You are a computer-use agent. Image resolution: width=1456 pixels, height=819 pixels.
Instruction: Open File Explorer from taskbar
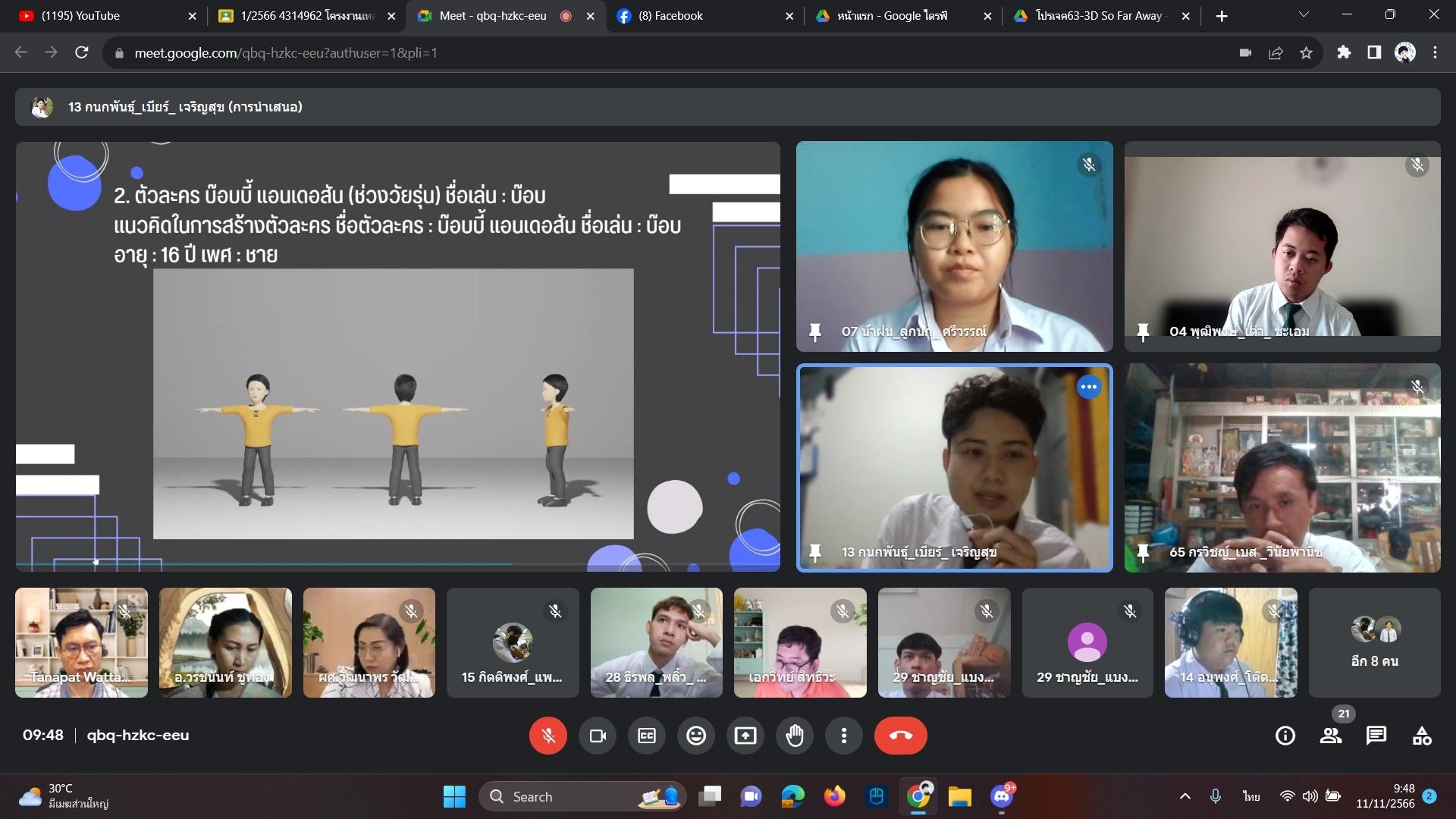[959, 796]
